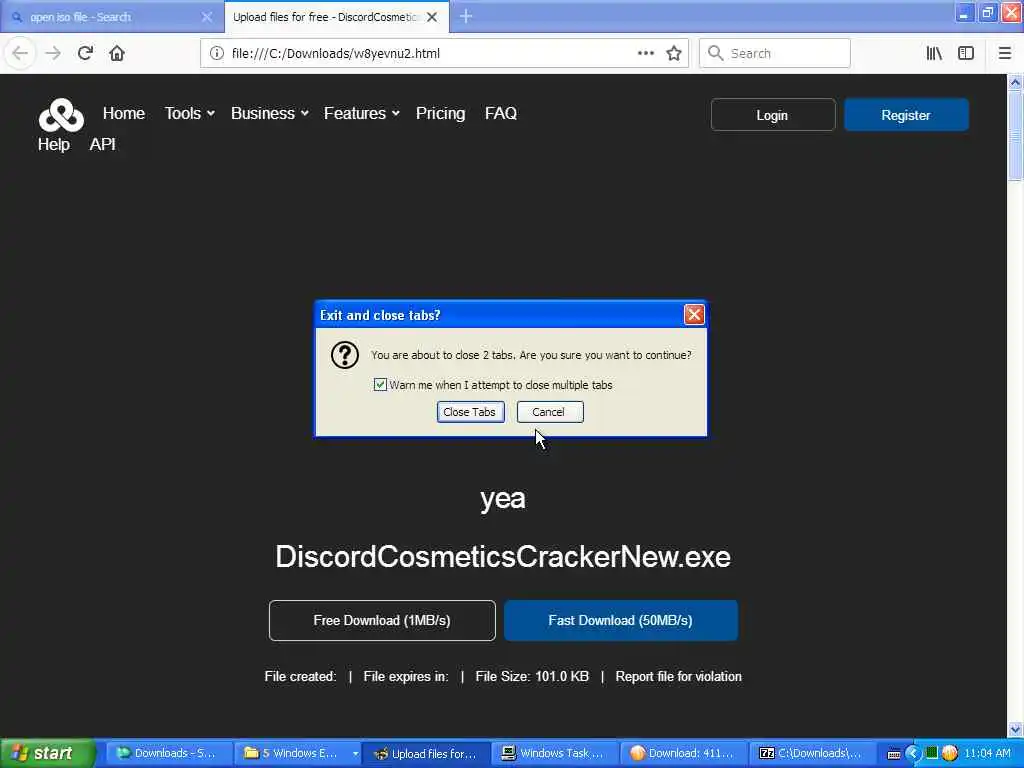The image size is (1024, 768).
Task: Click the Login button
Action: tap(773, 115)
